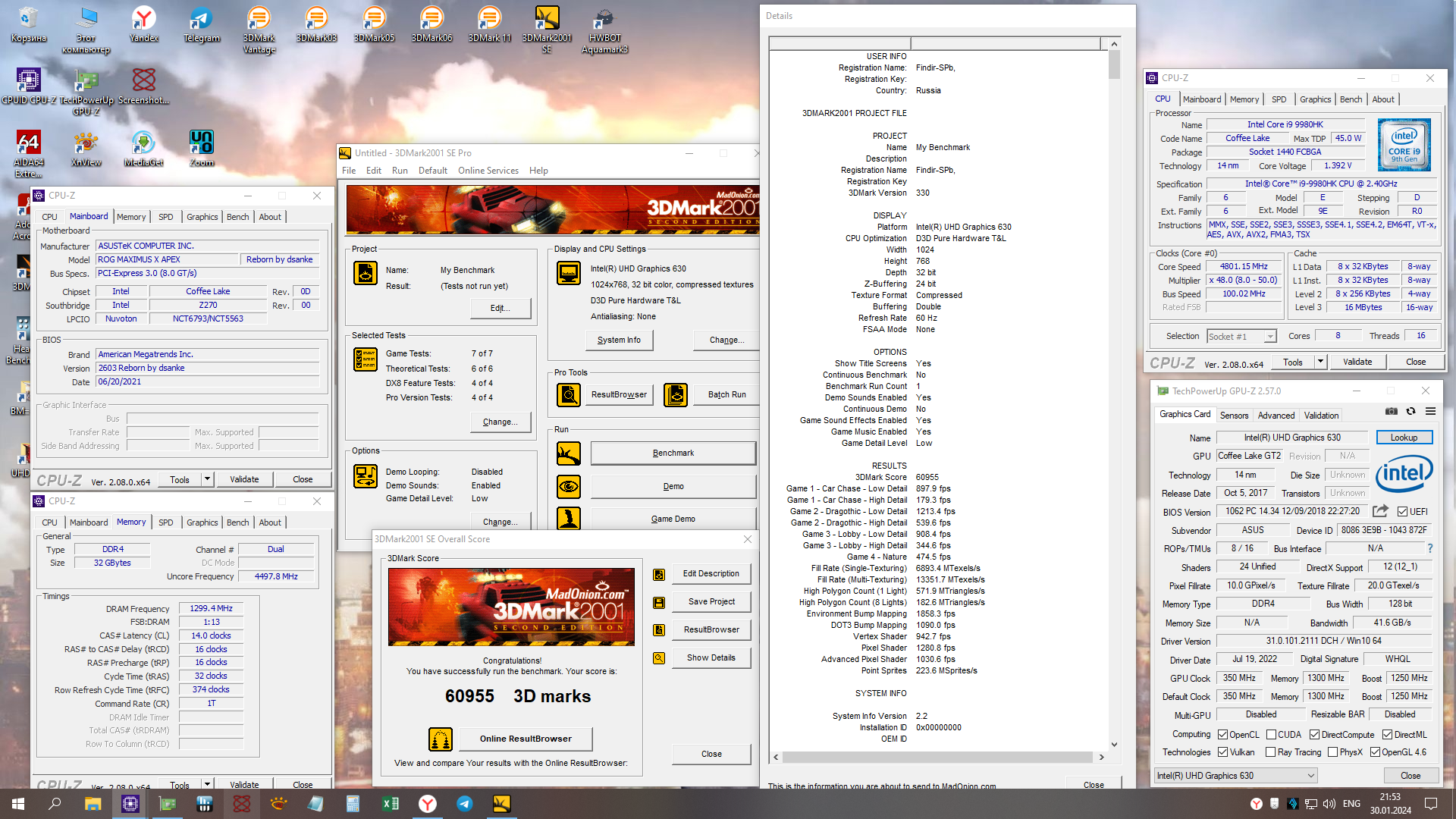
Task: Open the Online Services menu
Action: click(488, 171)
